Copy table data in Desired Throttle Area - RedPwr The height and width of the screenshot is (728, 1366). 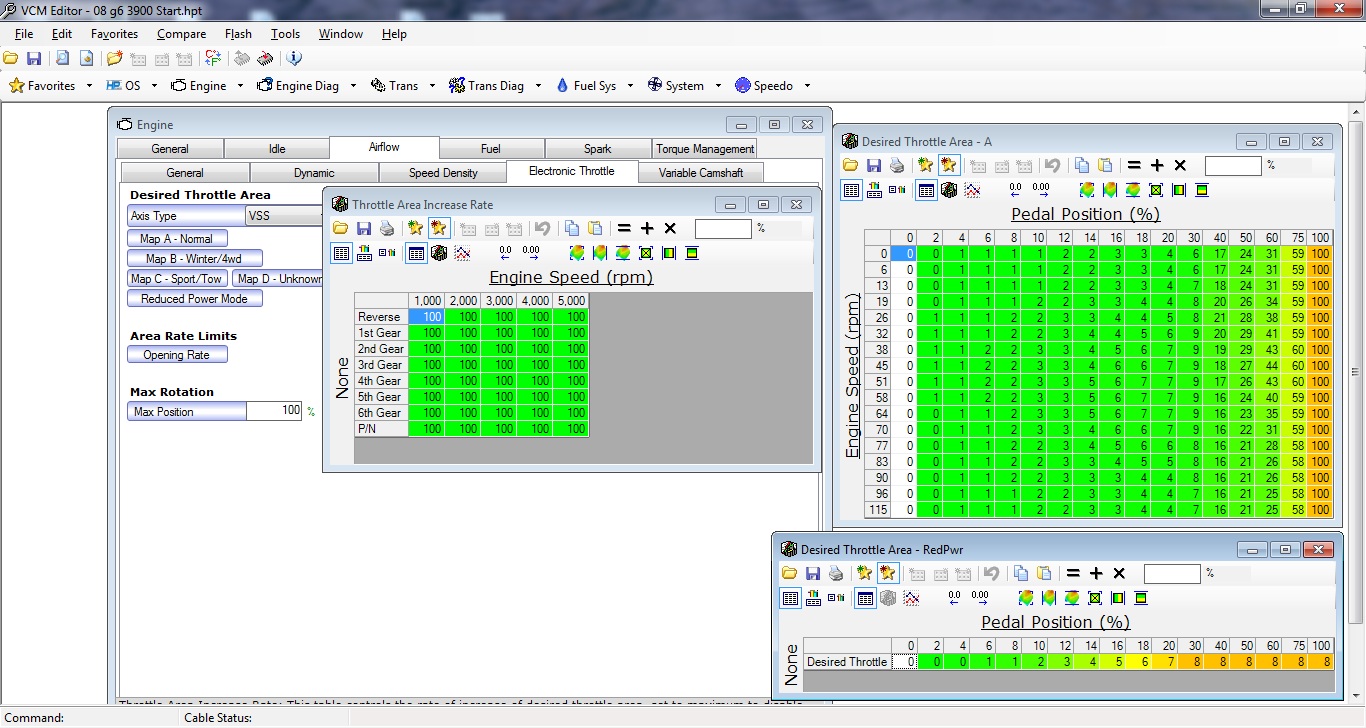(1021, 573)
